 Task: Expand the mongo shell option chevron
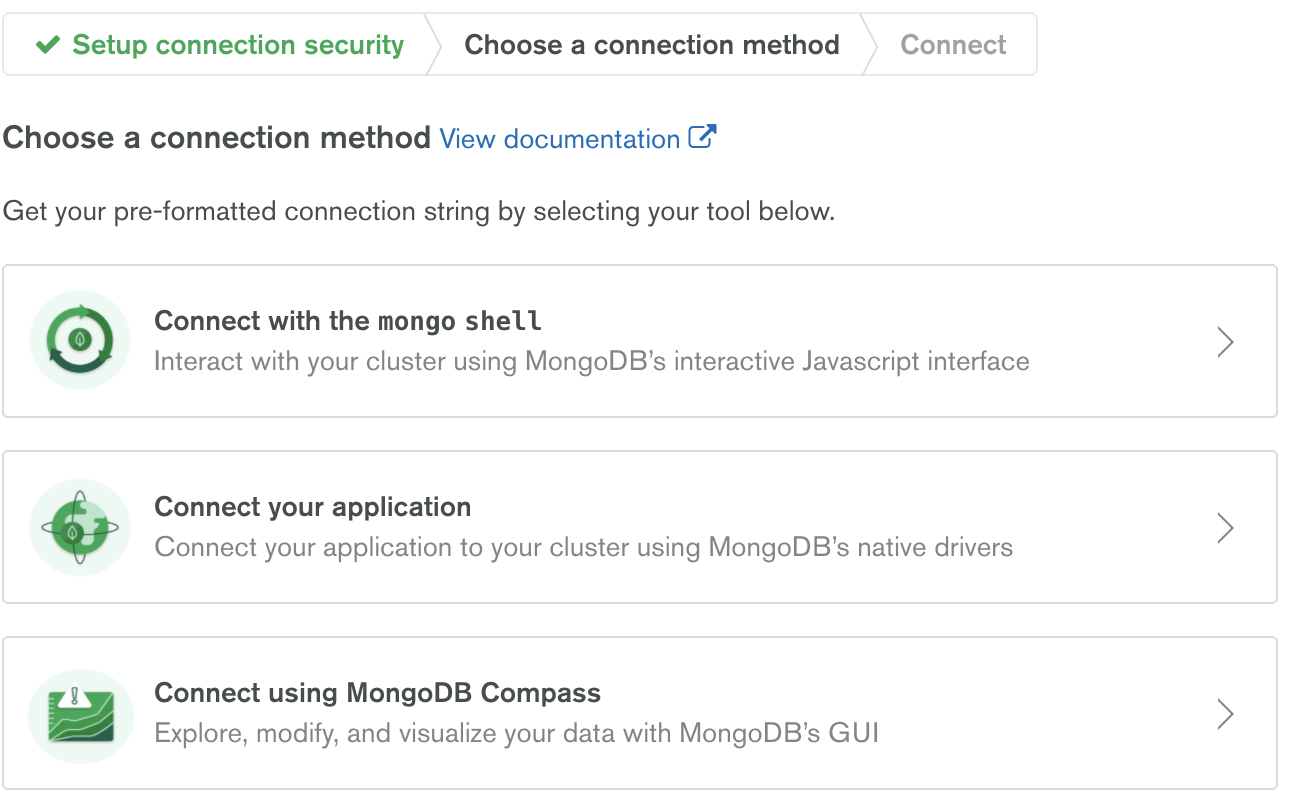1225,342
